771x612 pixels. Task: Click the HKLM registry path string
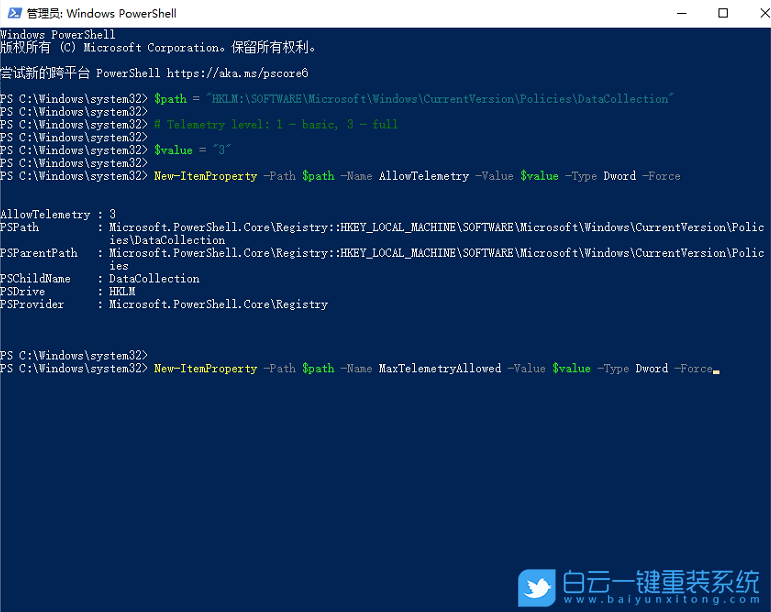click(440, 99)
